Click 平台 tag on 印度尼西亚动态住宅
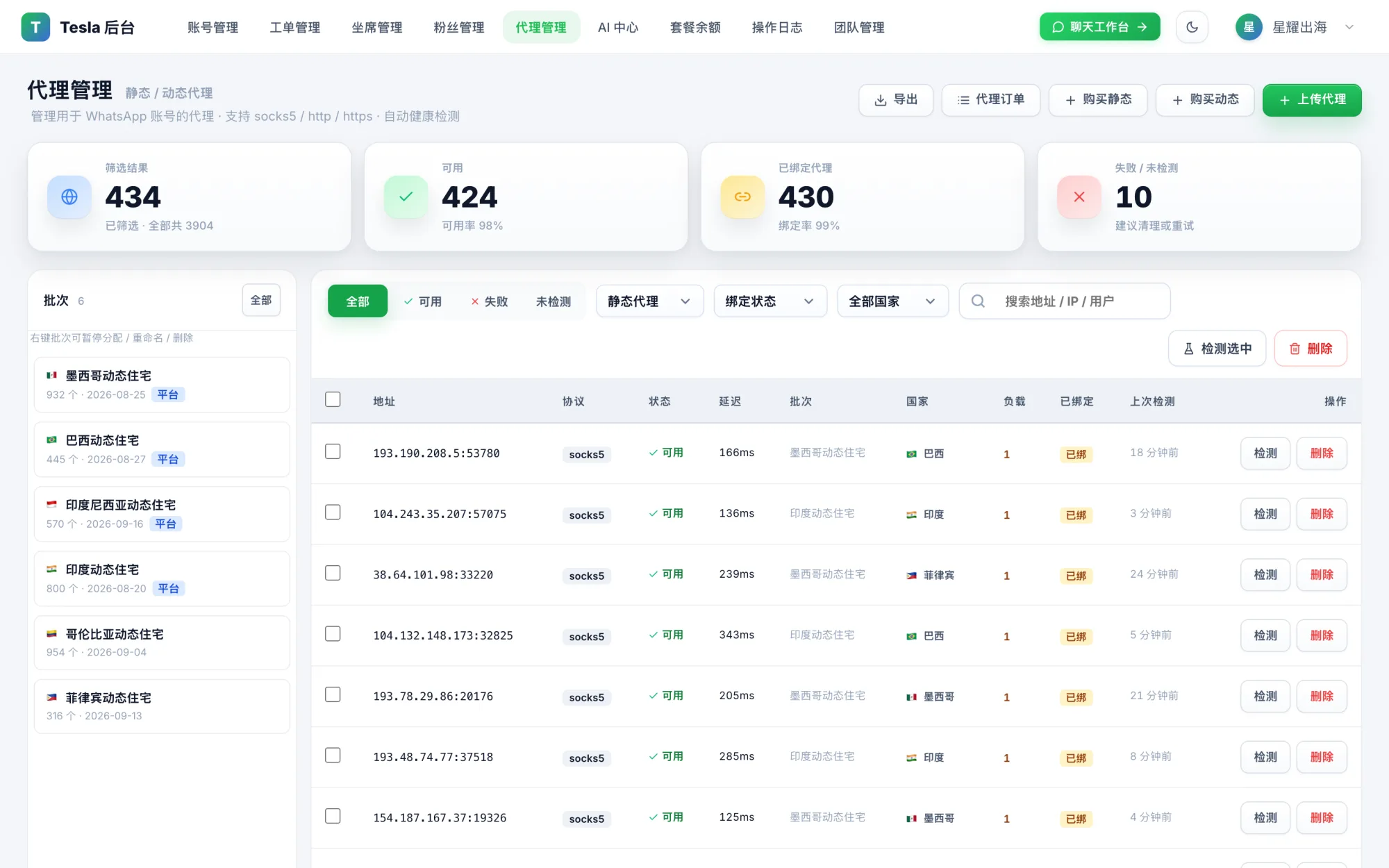 click(165, 524)
